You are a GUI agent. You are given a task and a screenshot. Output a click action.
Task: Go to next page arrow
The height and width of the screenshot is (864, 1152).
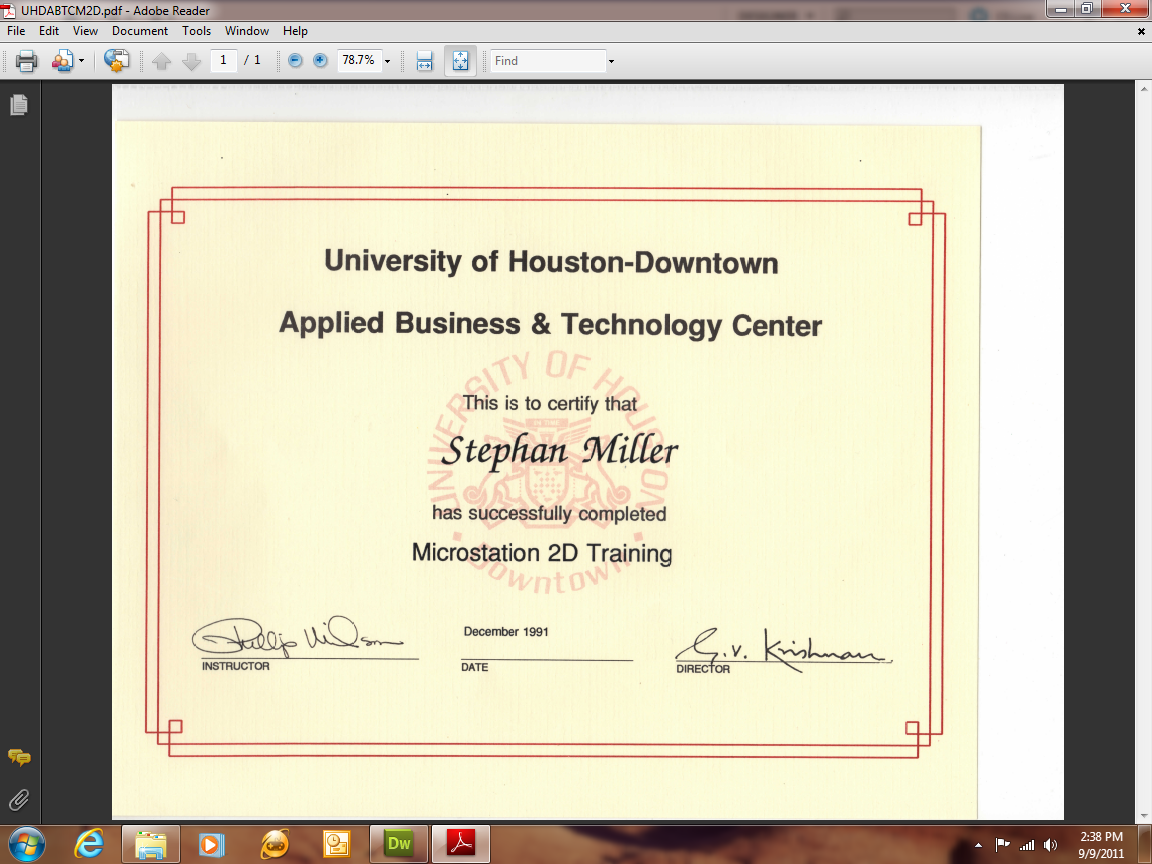191,61
